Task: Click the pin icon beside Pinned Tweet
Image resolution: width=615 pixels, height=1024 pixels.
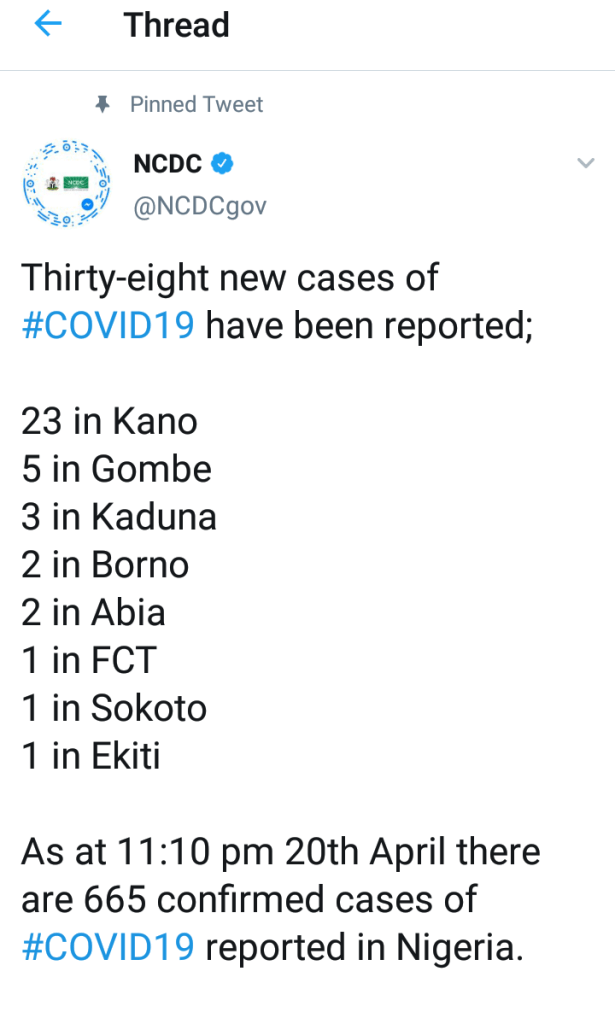Action: [x=101, y=104]
